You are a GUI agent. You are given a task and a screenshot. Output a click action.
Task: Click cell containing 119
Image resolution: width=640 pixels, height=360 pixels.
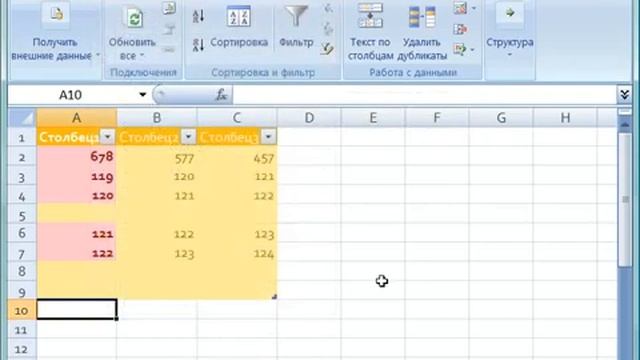coord(77,176)
